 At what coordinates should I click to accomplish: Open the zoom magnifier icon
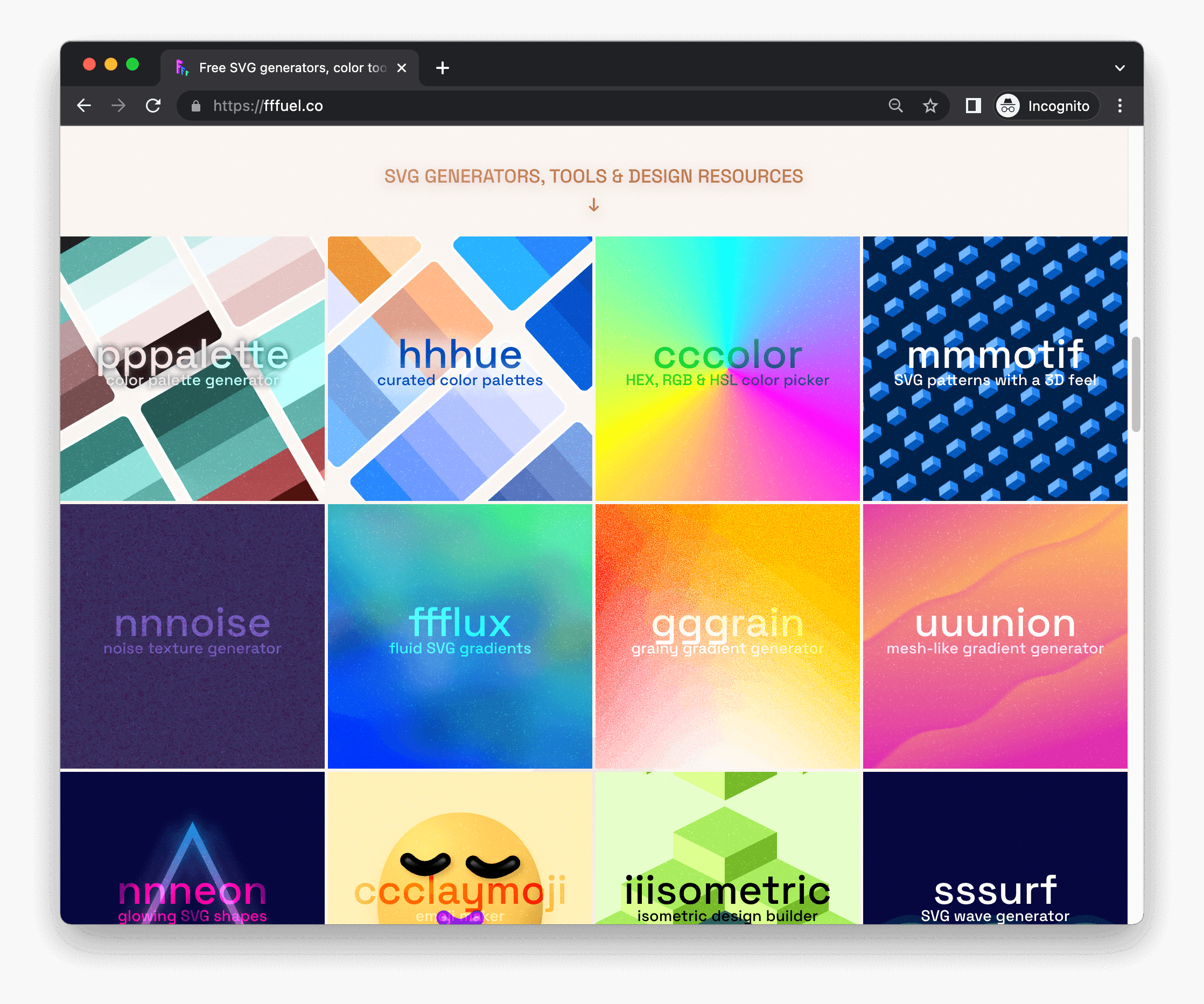click(895, 106)
